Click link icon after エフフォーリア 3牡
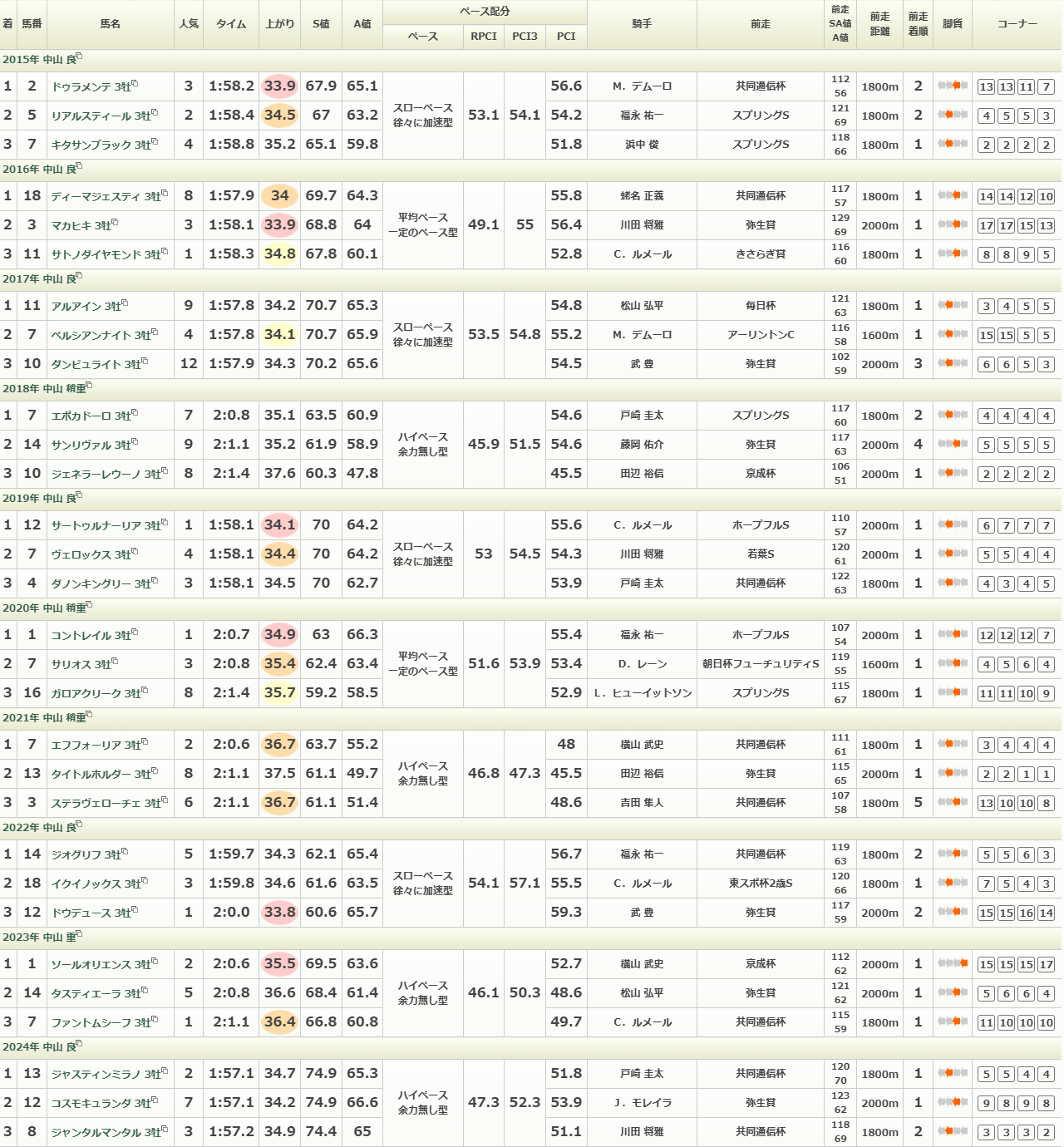 coord(145,742)
